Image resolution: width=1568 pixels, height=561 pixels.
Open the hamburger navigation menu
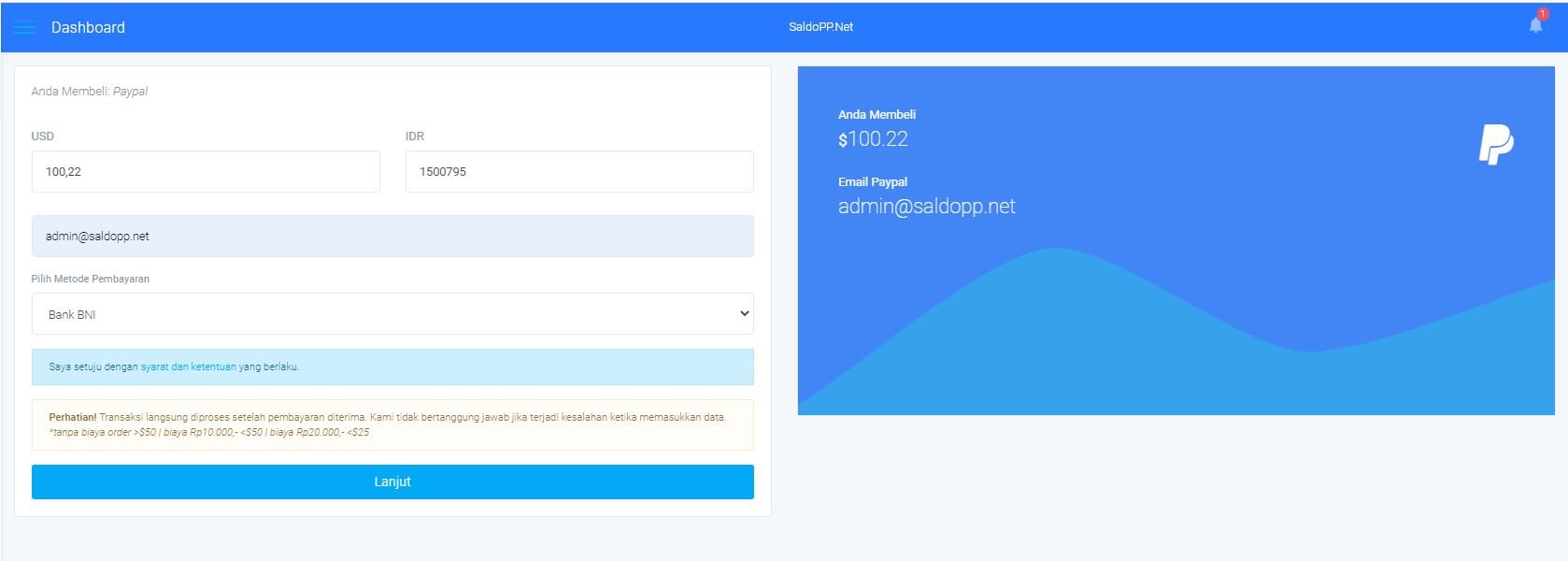pos(25,27)
